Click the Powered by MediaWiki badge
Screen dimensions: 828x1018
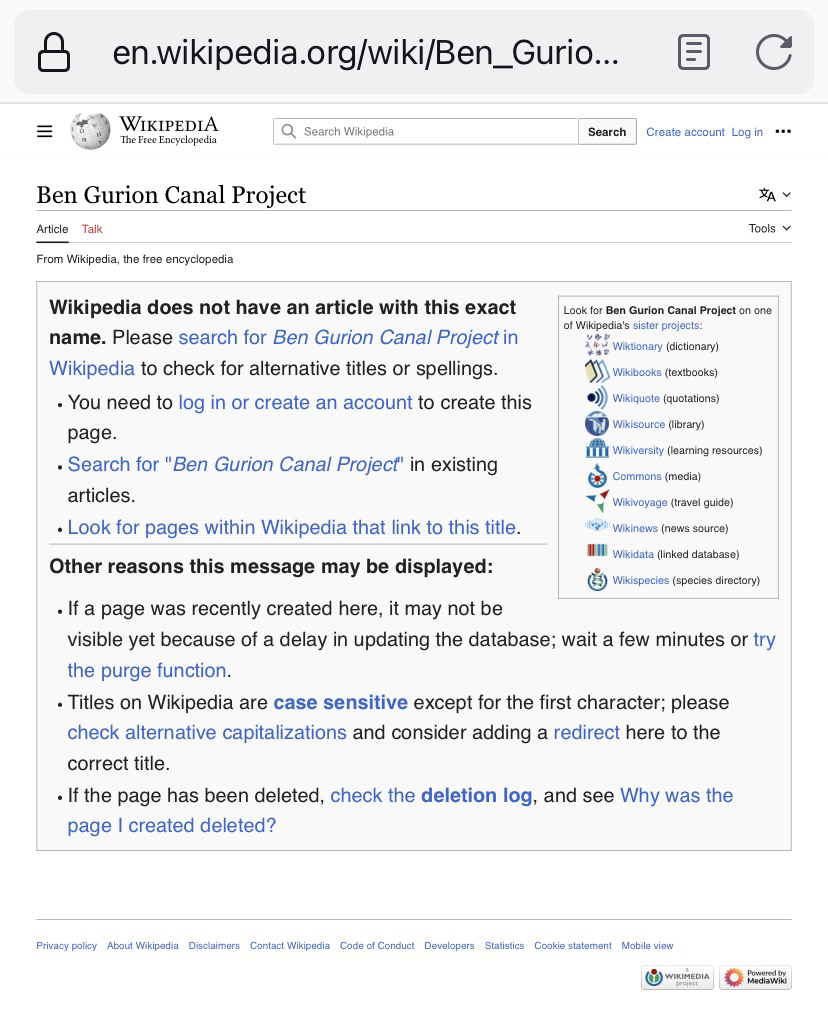(755, 977)
